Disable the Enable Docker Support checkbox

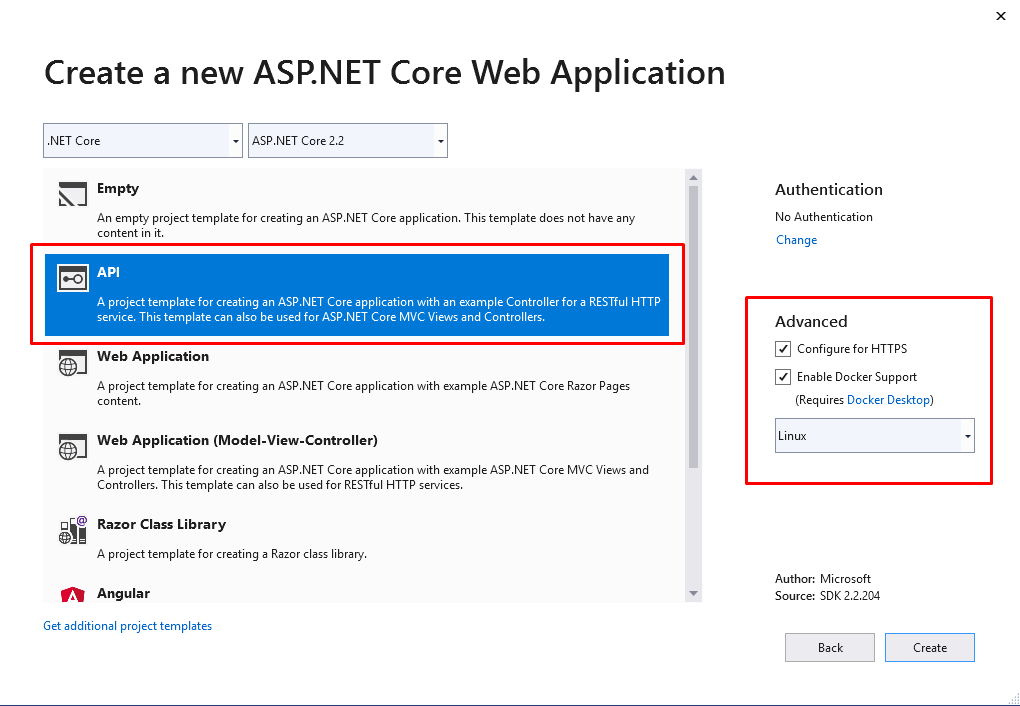[783, 377]
